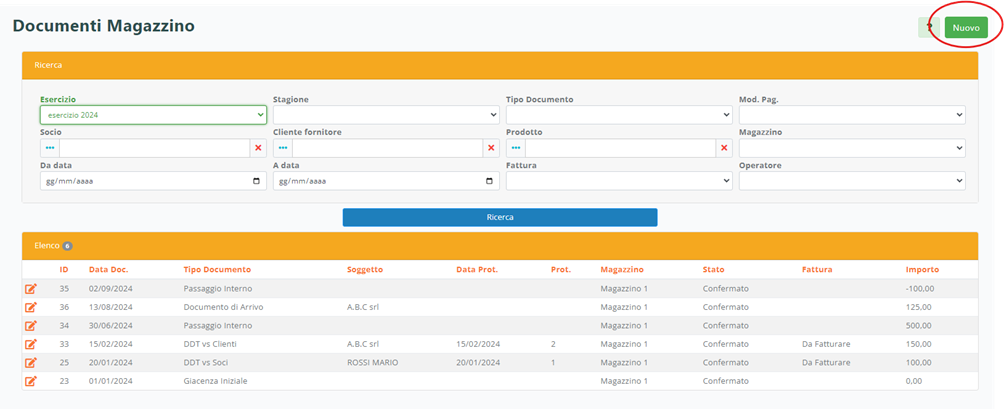Sort list by Importo column header
The height and width of the screenshot is (409, 1004).
tap(922, 269)
